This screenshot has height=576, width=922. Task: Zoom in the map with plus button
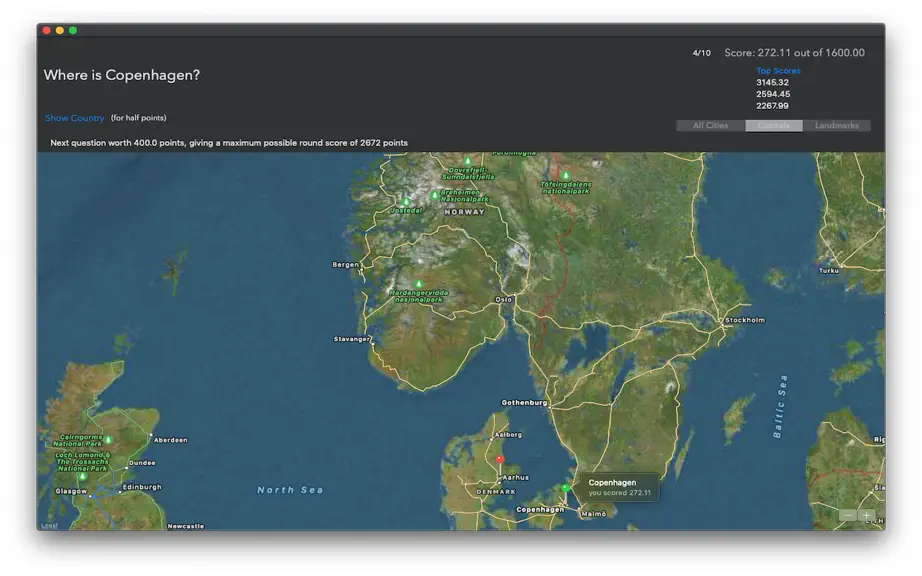[x=866, y=515]
